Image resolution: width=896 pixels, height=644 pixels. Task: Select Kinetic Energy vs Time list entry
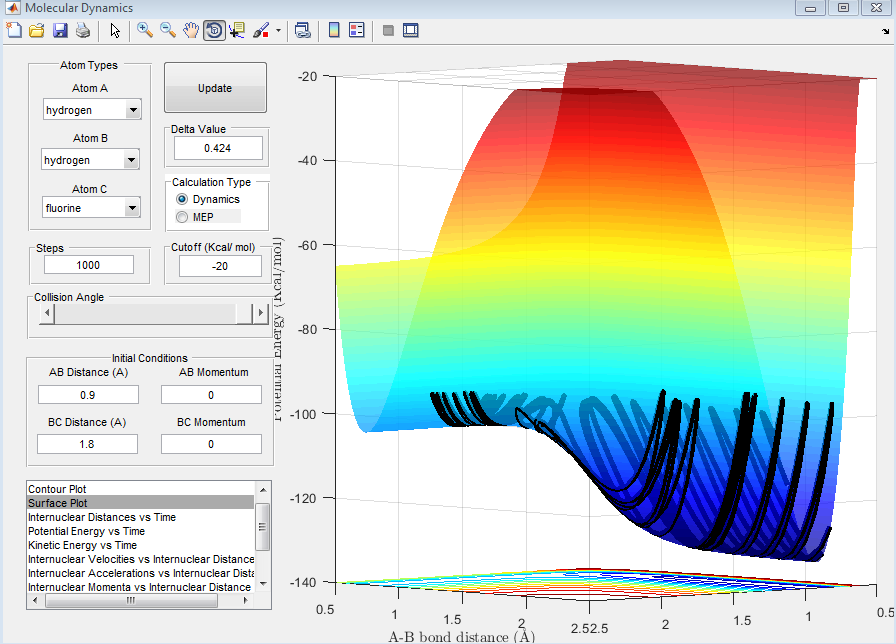coord(82,545)
